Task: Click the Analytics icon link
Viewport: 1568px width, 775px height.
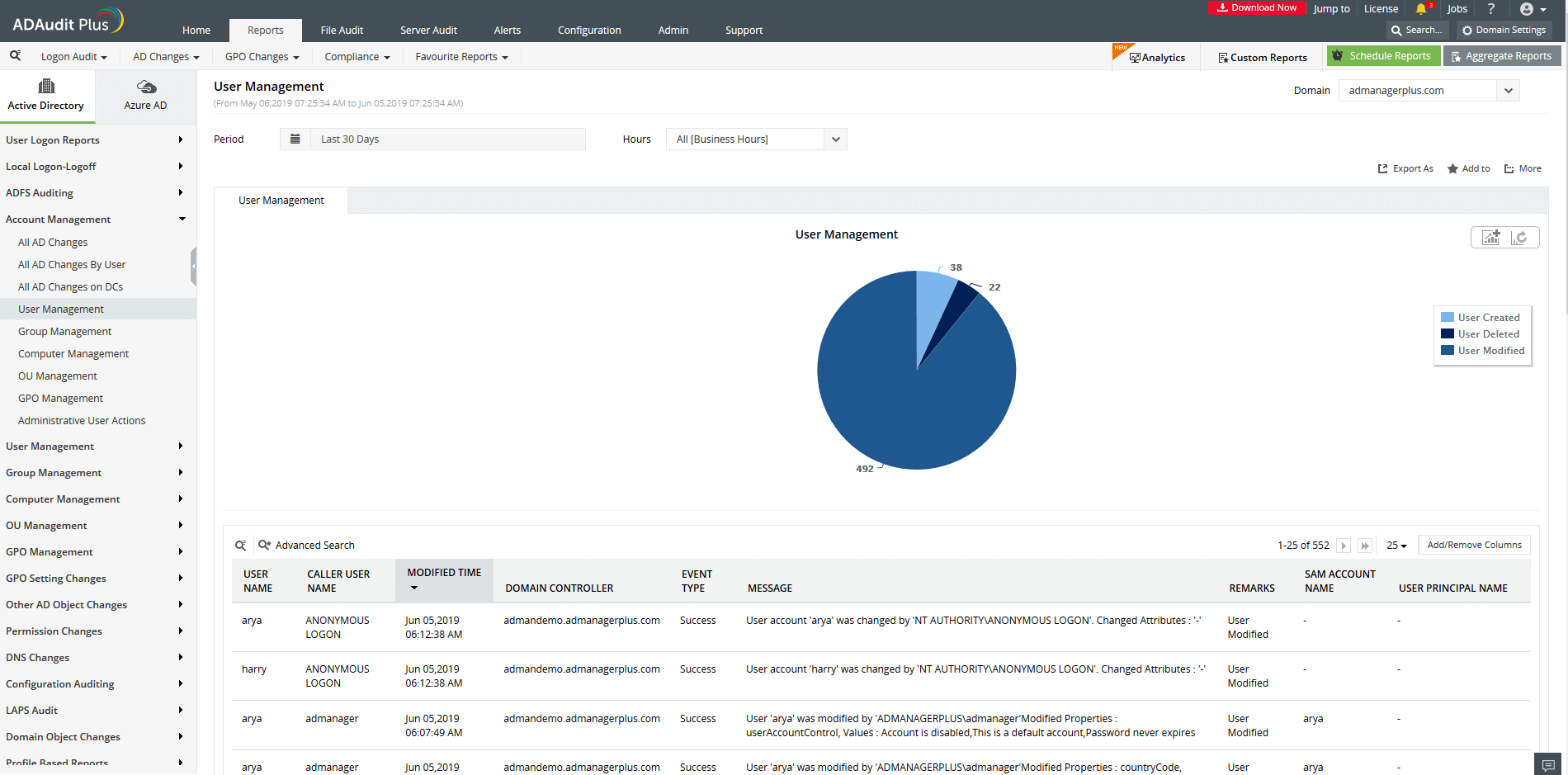Action: pyautogui.click(x=1157, y=58)
